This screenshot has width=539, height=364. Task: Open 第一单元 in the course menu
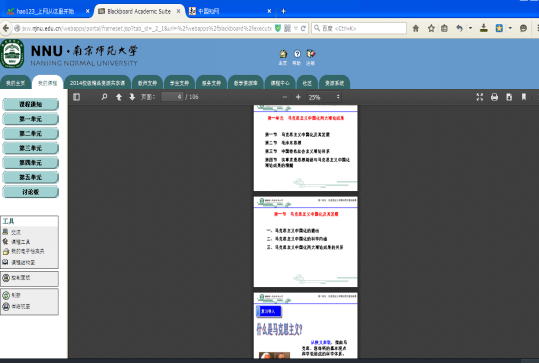(x=31, y=119)
